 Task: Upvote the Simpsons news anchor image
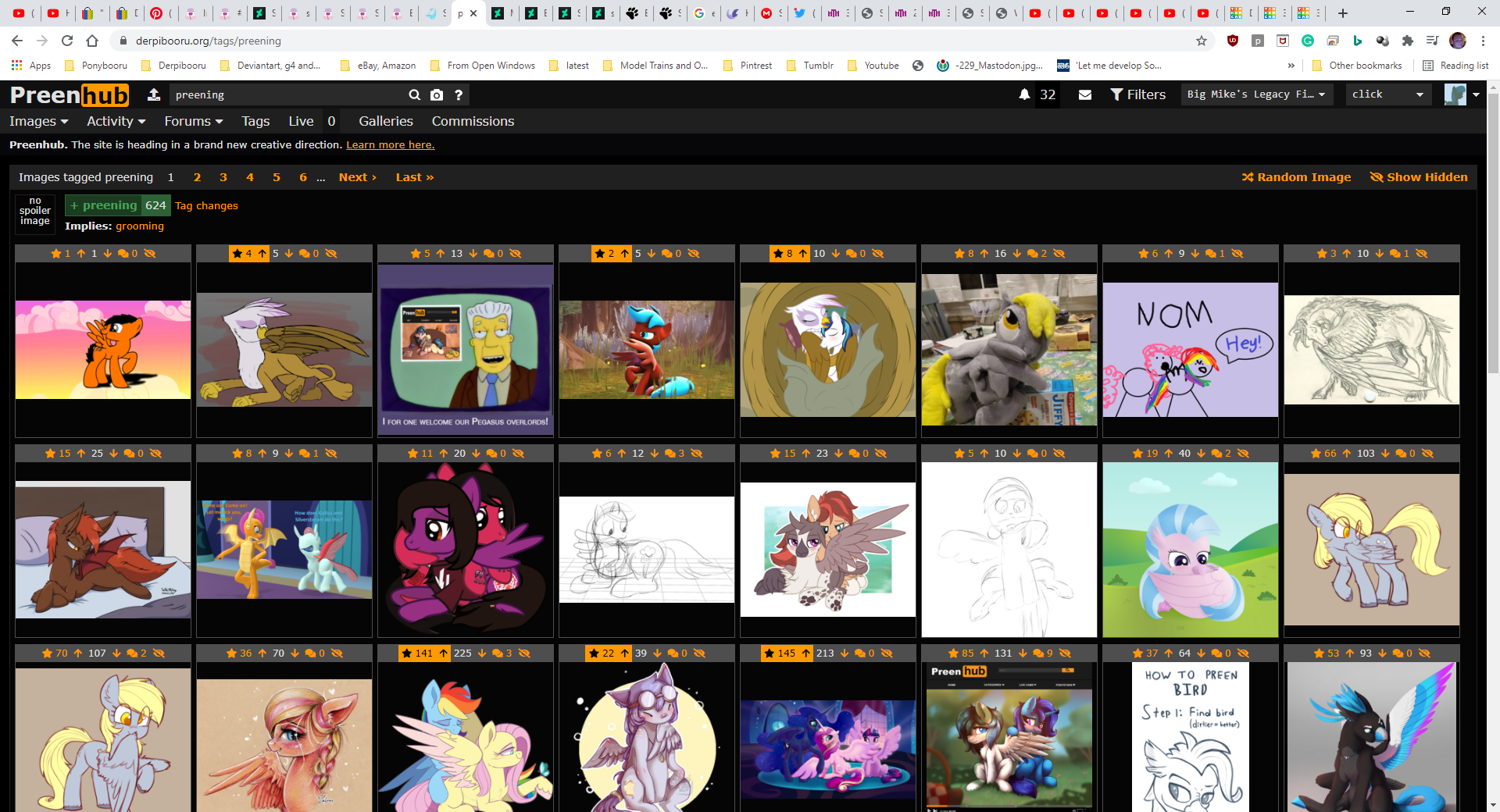(441, 254)
